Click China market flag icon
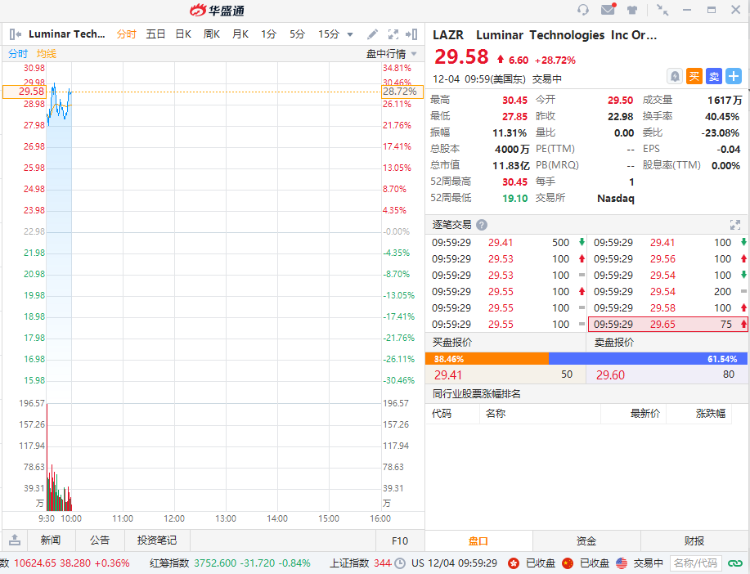The height and width of the screenshot is (574, 750). tap(568, 563)
